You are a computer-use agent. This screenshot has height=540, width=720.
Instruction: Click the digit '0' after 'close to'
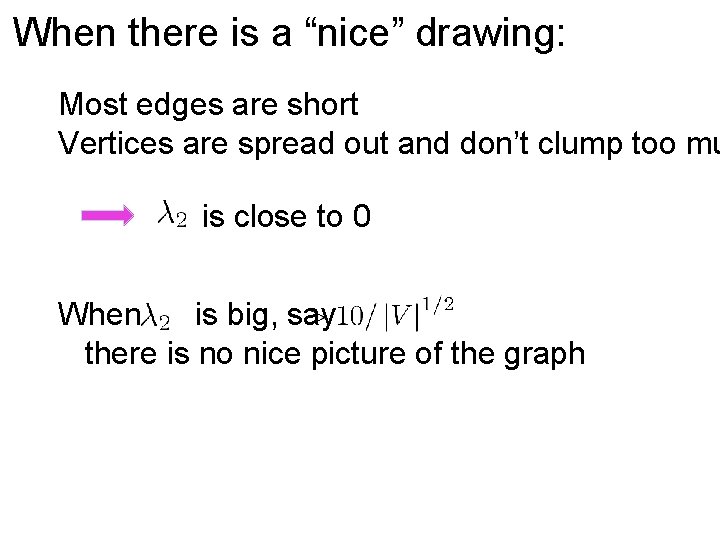(x=362, y=216)
